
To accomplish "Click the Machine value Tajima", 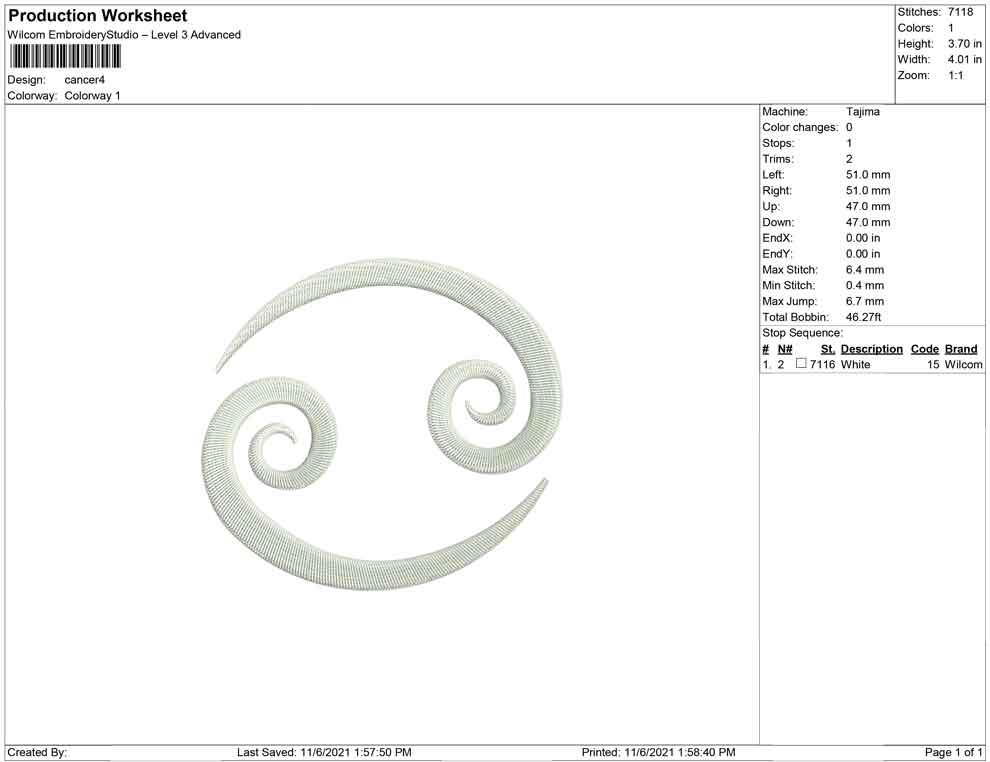I will click(862, 112).
